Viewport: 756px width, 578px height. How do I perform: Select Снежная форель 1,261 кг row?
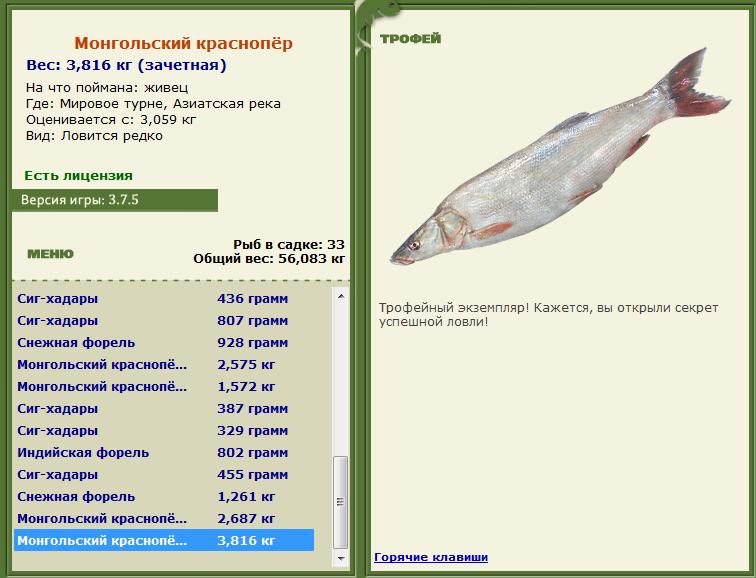coord(164,497)
